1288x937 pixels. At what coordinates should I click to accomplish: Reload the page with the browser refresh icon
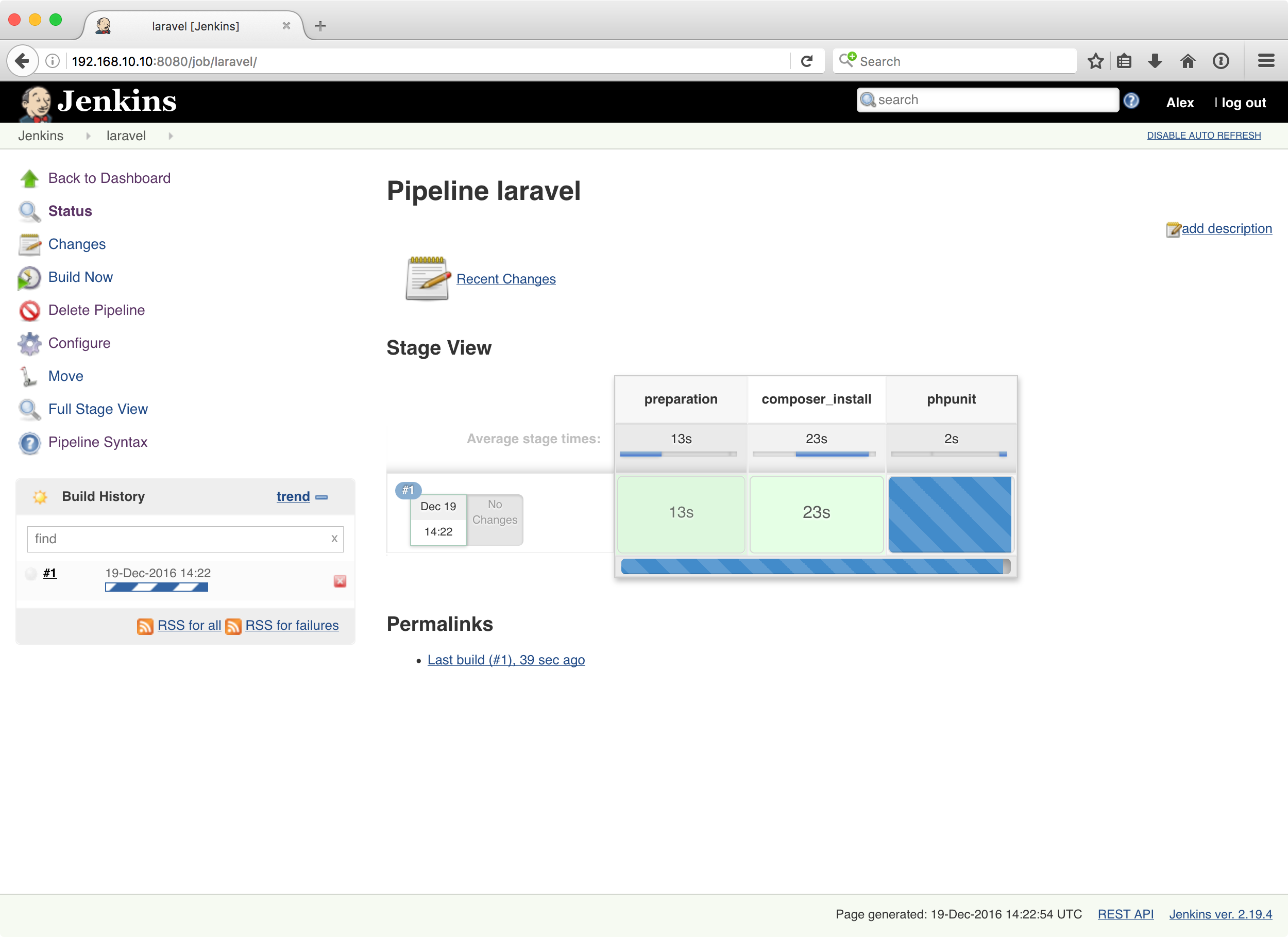point(806,61)
